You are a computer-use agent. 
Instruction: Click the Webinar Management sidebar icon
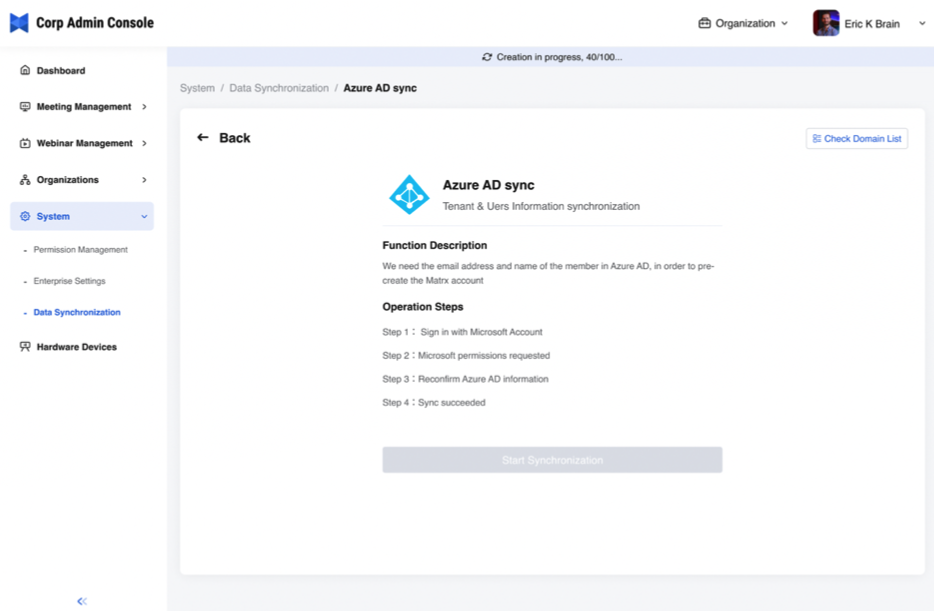[25, 143]
